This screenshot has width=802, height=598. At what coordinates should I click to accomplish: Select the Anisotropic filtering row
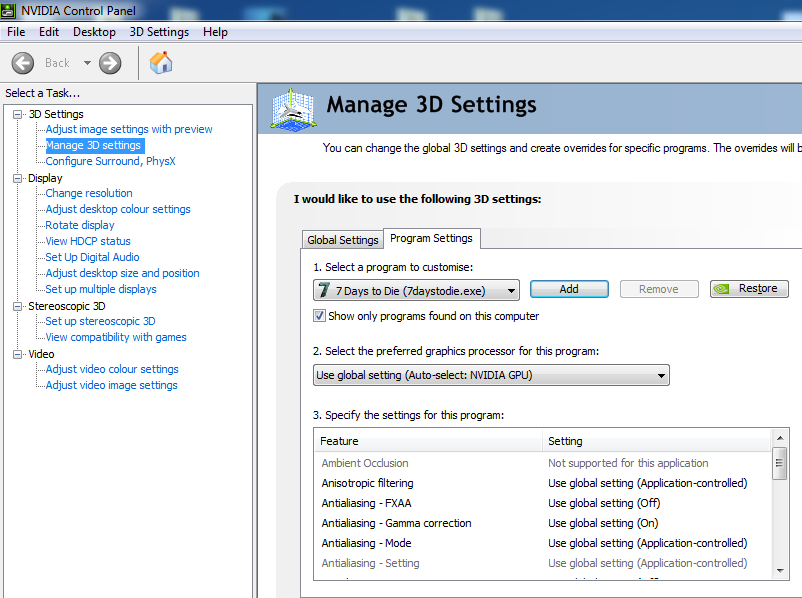click(543, 483)
